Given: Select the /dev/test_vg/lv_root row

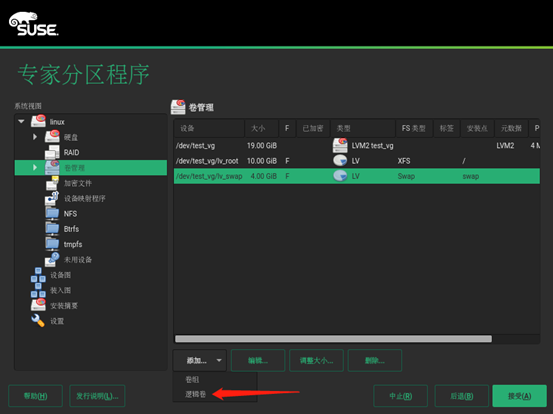Looking at the screenshot, I should [357, 161].
